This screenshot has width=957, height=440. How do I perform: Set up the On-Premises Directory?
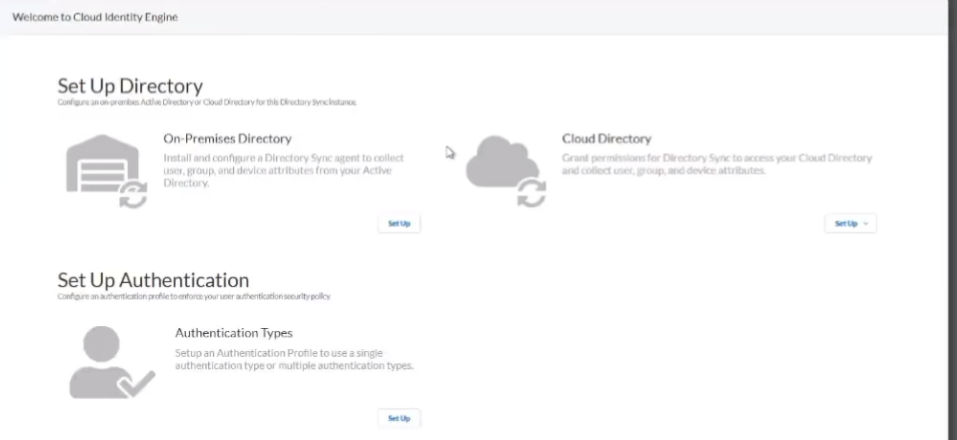(399, 223)
